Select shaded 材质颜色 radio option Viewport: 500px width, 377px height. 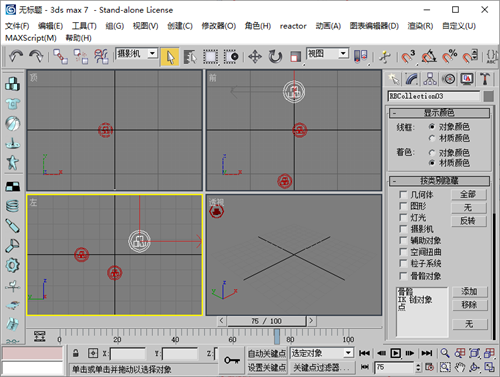point(432,163)
